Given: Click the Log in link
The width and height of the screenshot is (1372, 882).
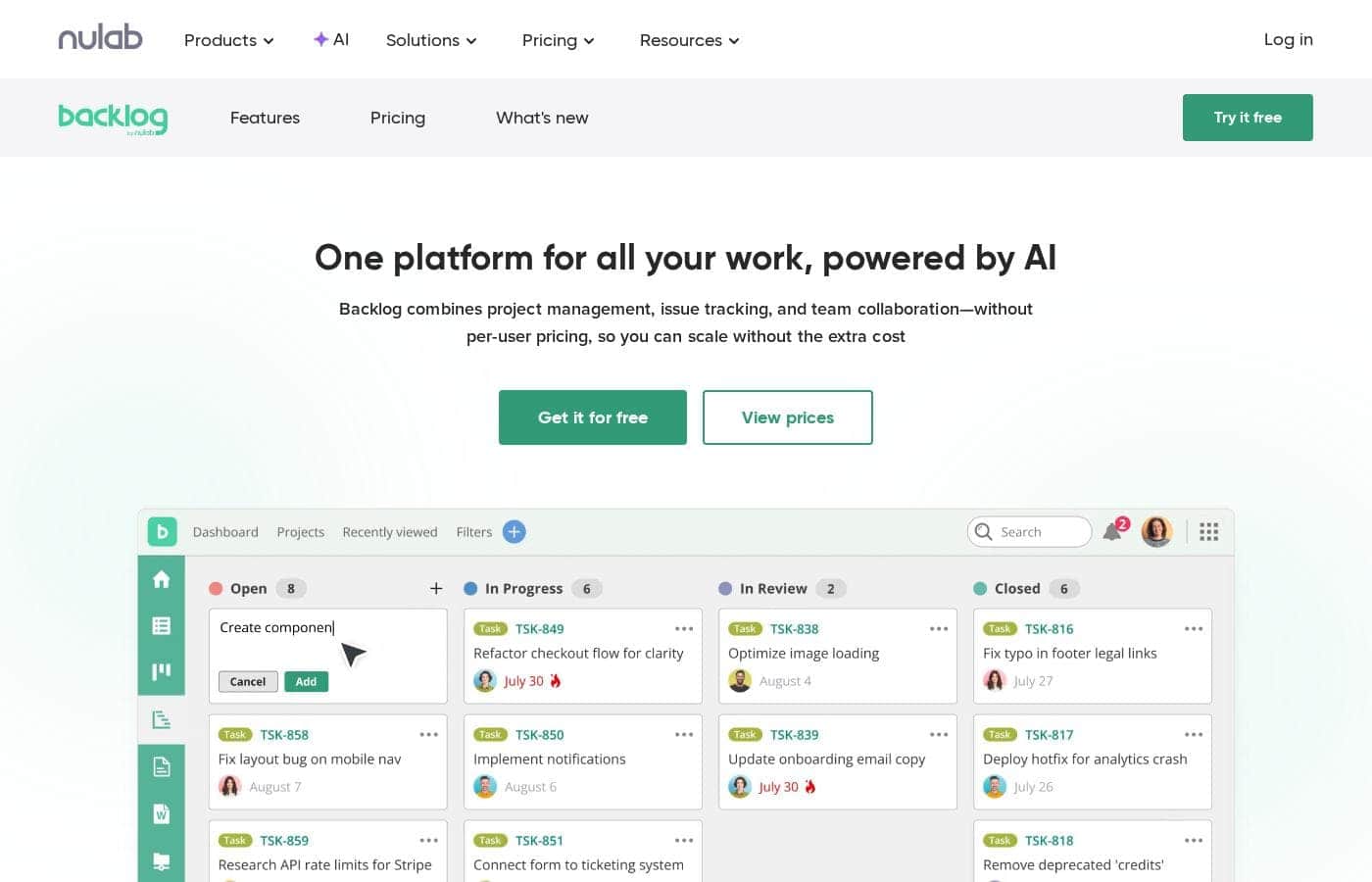Looking at the screenshot, I should click(1288, 39).
